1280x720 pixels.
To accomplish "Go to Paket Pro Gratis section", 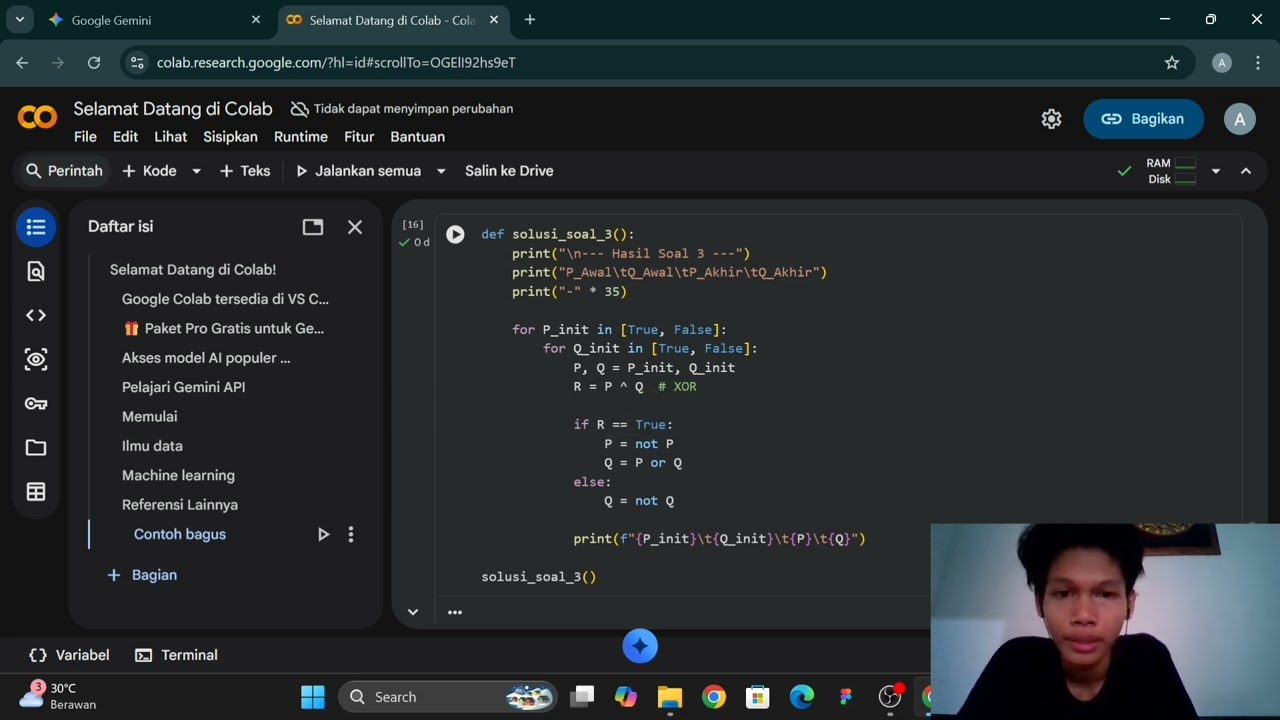I will point(224,328).
